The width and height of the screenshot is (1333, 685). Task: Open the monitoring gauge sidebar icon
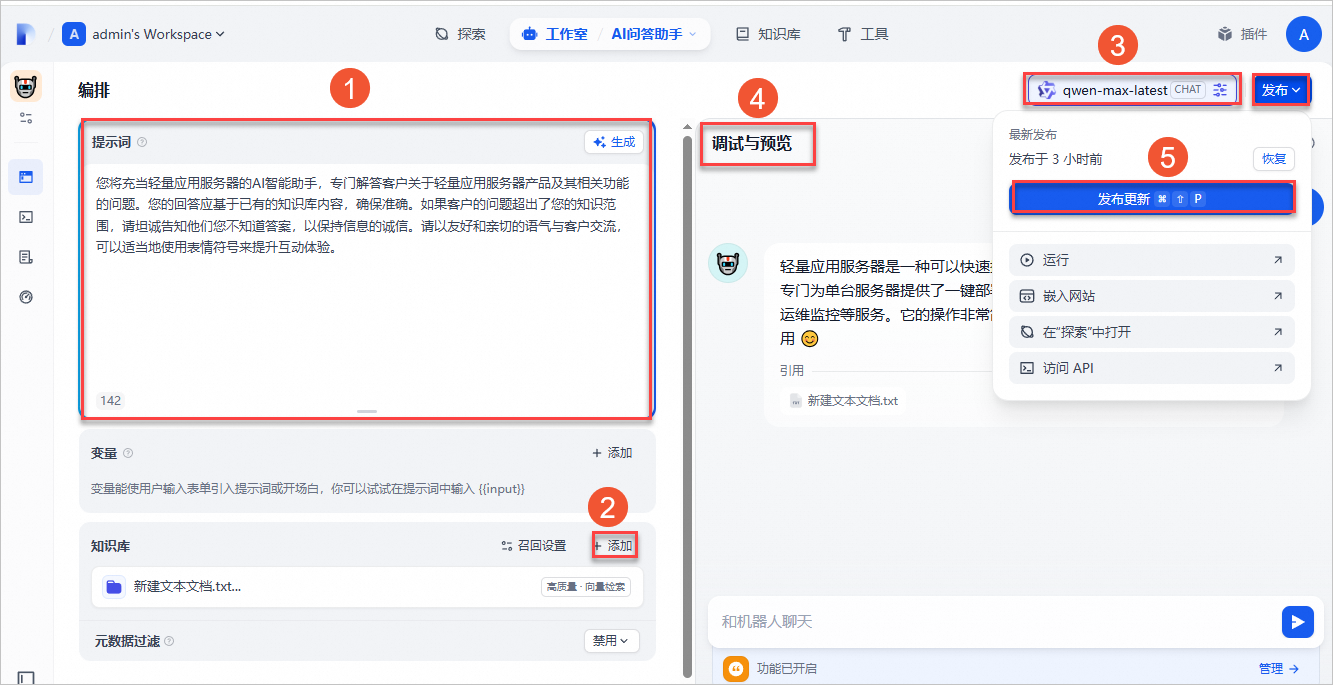click(26, 297)
